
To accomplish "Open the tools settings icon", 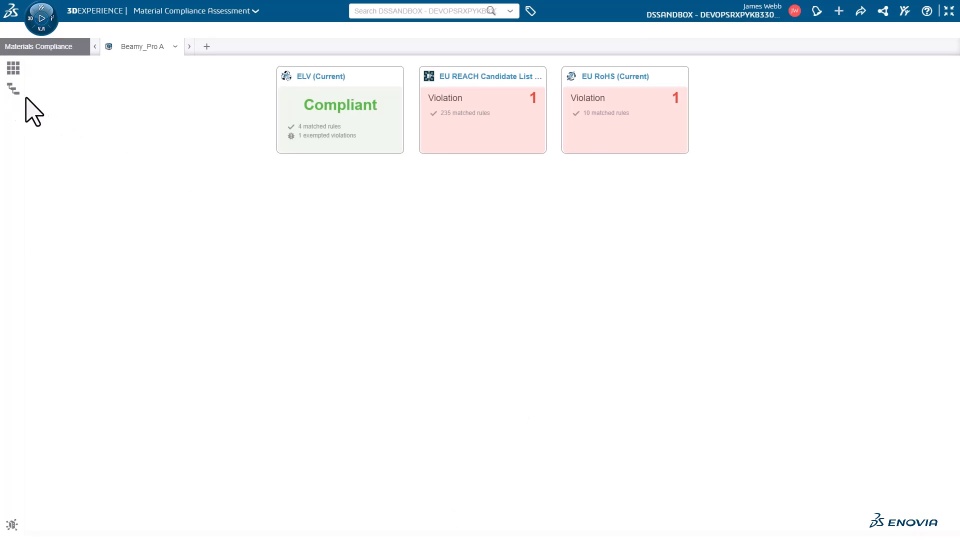I will [905, 11].
